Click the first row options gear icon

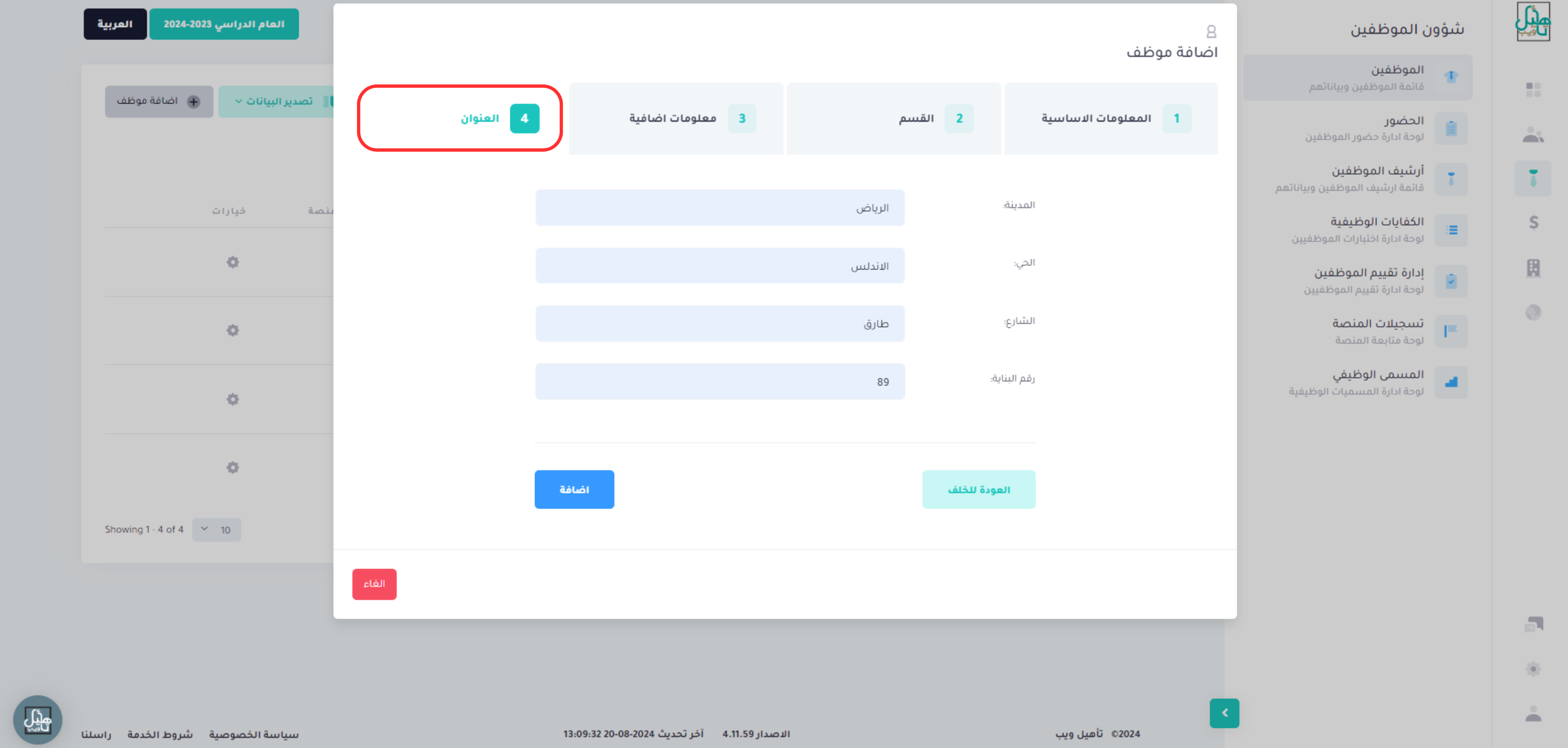click(x=233, y=262)
